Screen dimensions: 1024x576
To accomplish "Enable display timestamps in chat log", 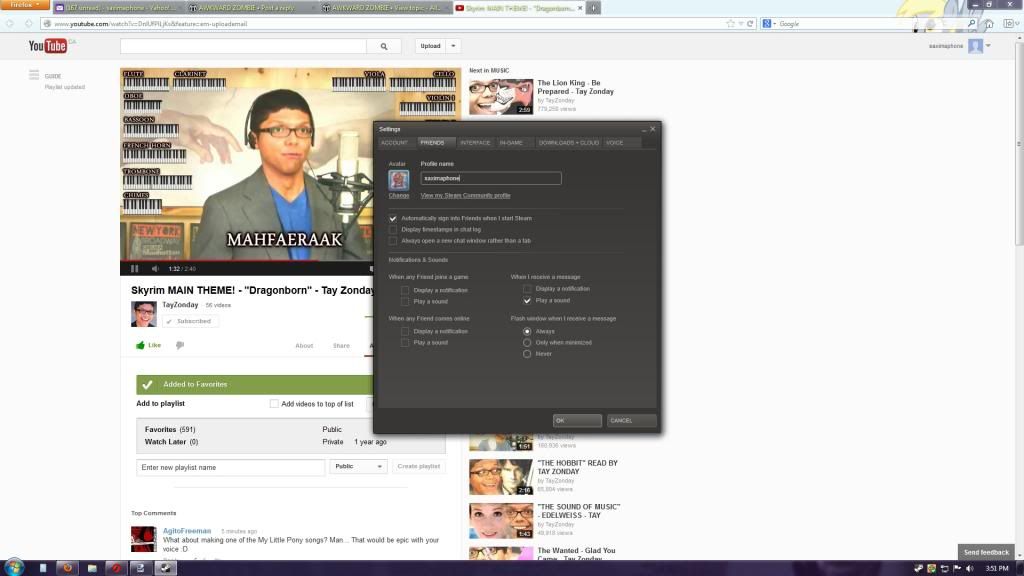I will click(393, 229).
